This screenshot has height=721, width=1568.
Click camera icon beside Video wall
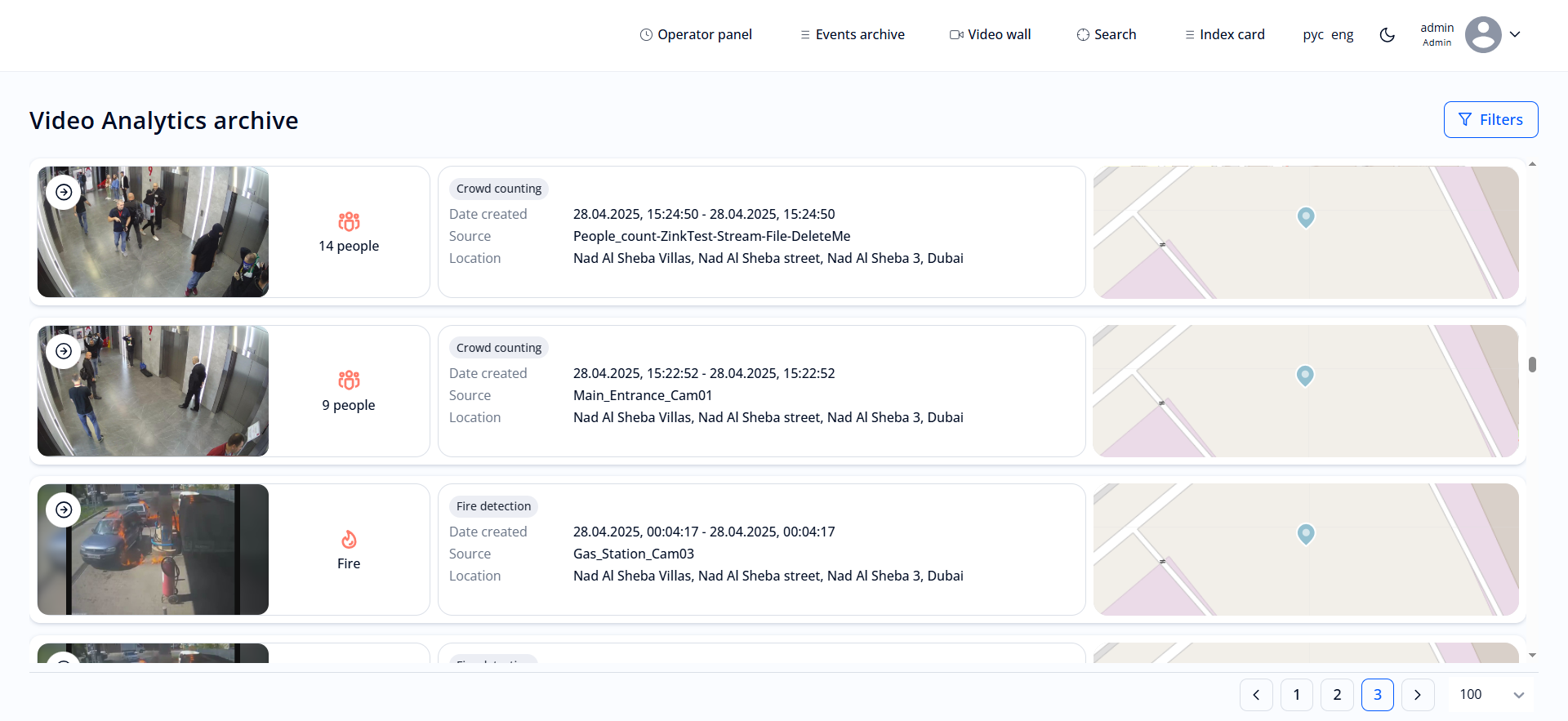coord(956,34)
